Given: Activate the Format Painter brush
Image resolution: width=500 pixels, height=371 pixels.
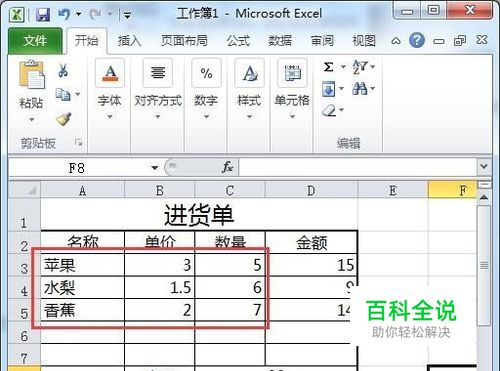Looking at the screenshot, I should tap(63, 119).
